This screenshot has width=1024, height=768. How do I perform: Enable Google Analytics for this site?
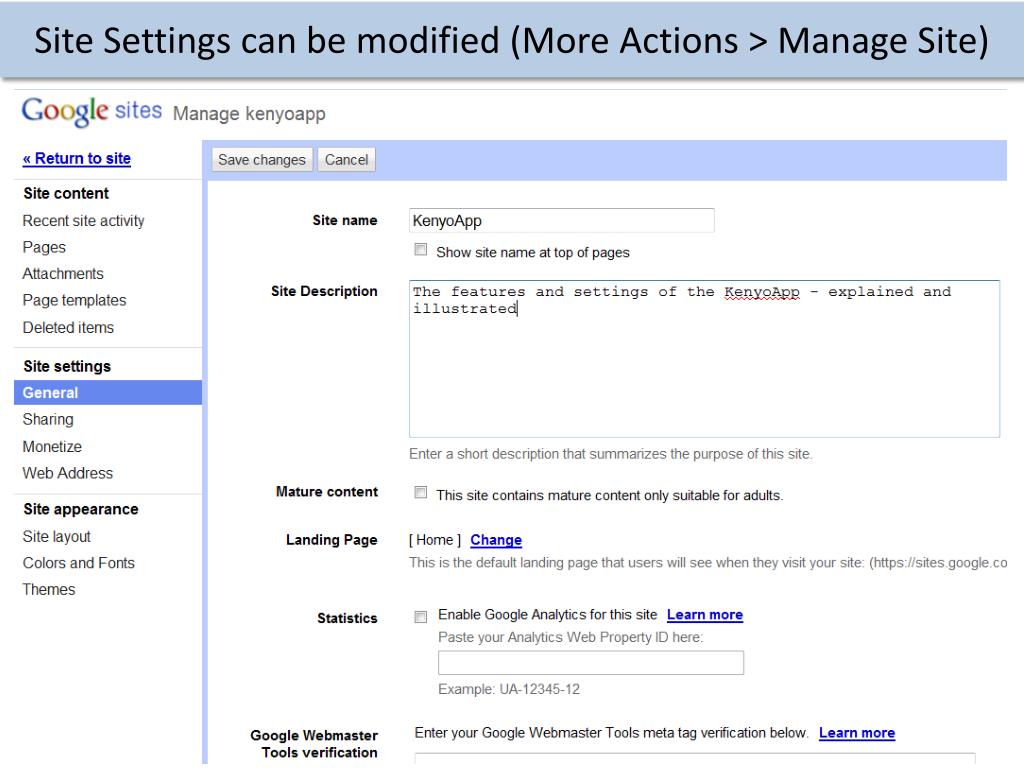point(421,617)
